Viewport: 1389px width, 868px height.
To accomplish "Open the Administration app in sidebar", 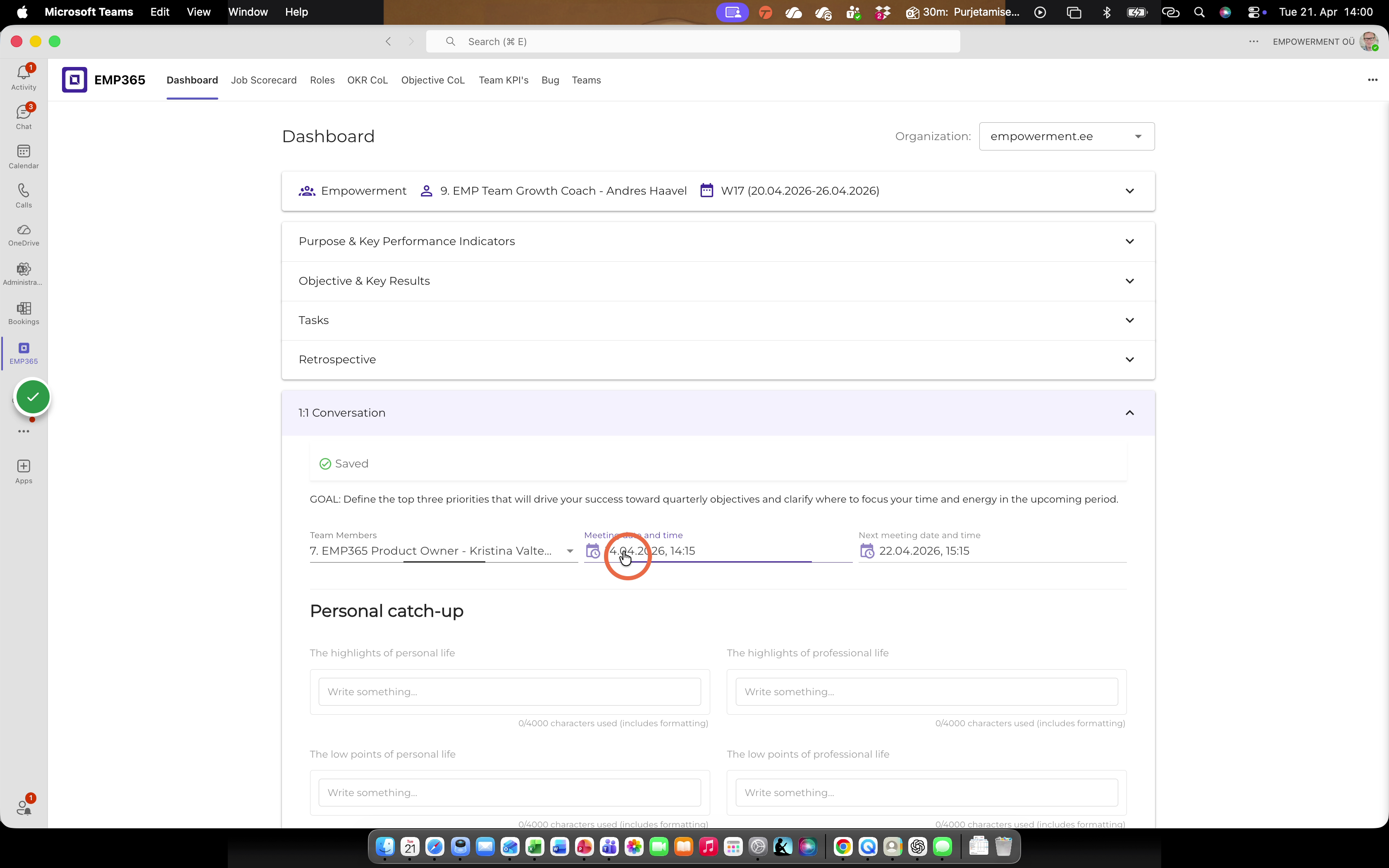I will point(24,274).
